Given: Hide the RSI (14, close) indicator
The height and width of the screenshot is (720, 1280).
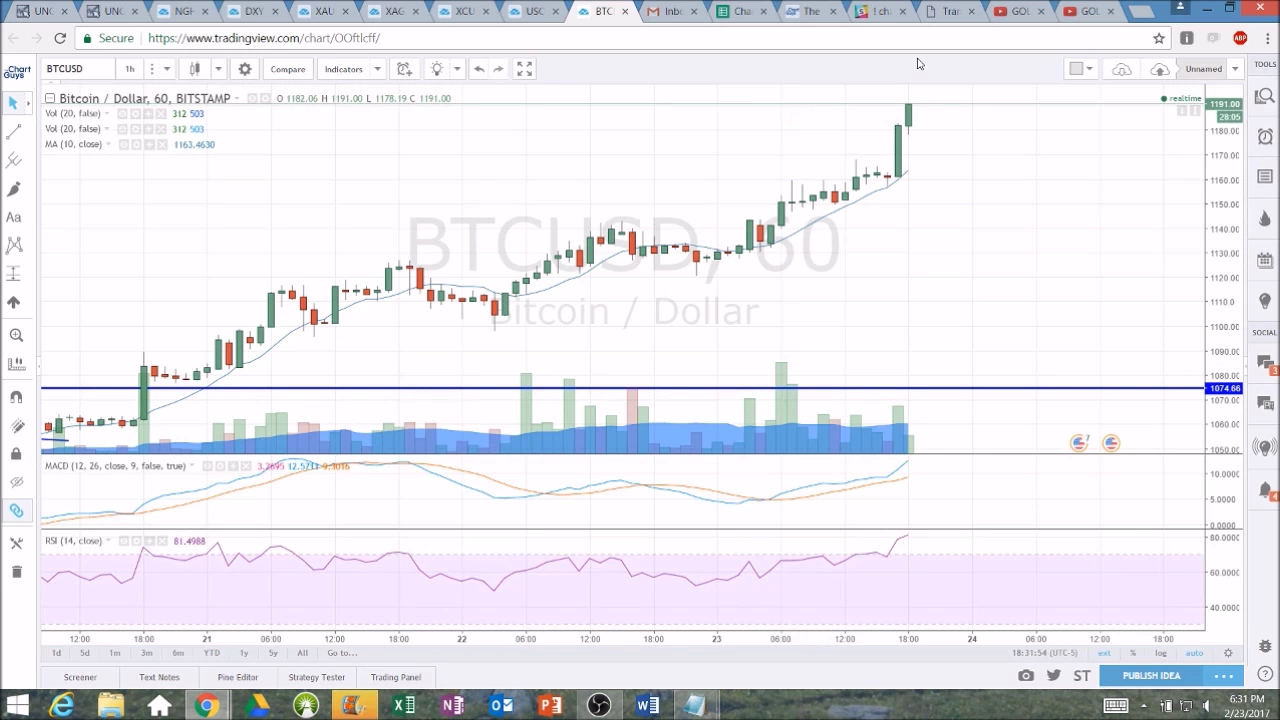Looking at the screenshot, I should (x=123, y=541).
